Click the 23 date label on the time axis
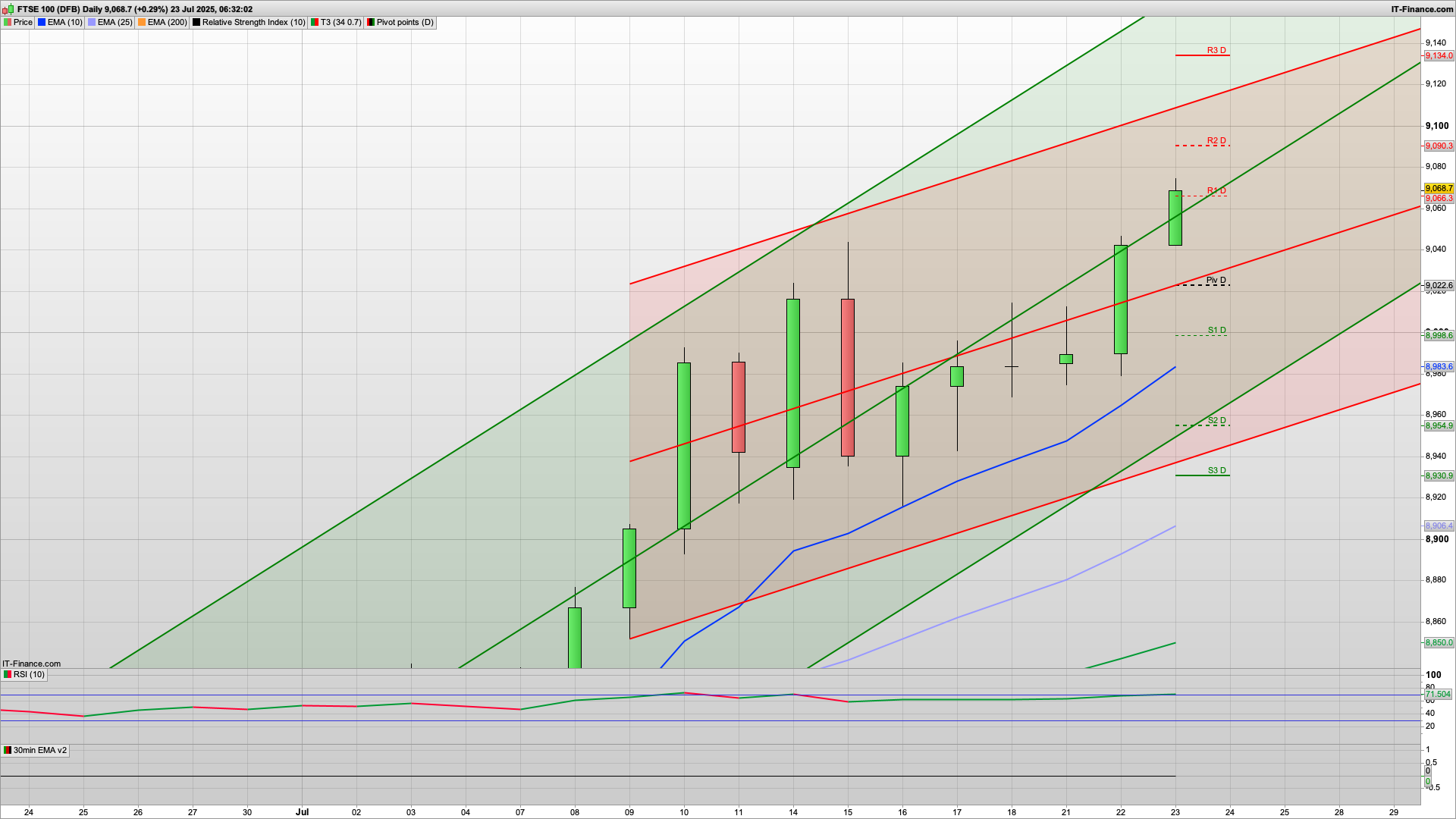The width and height of the screenshot is (1456, 819). tap(1175, 811)
